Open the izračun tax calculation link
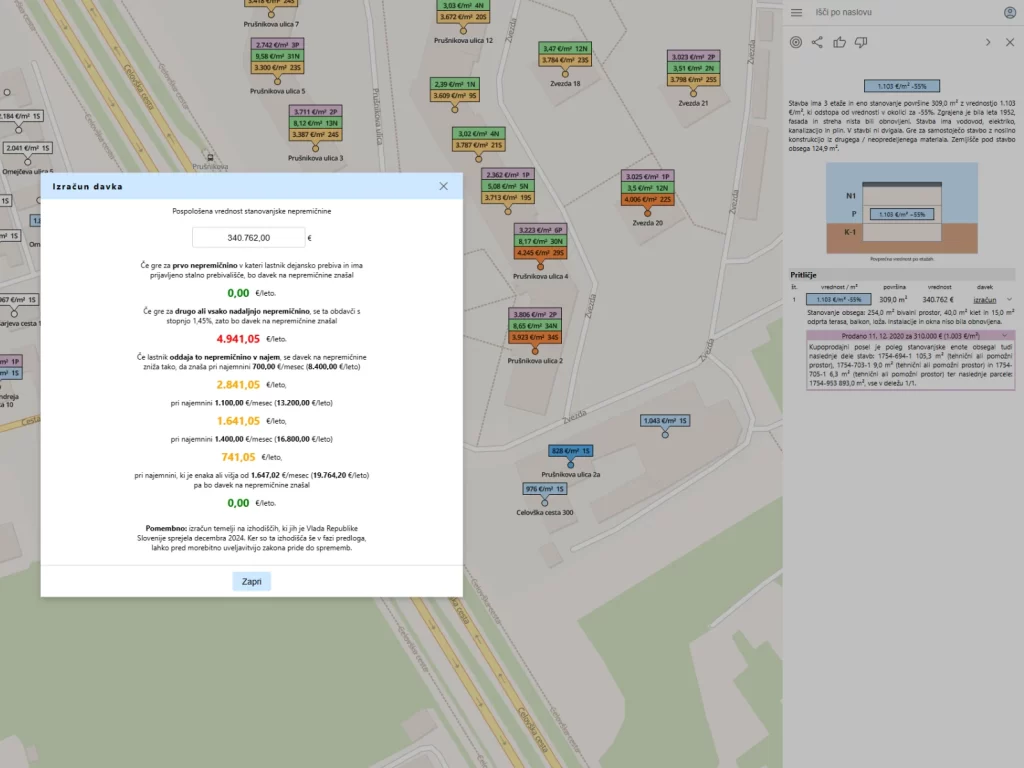 click(x=985, y=299)
